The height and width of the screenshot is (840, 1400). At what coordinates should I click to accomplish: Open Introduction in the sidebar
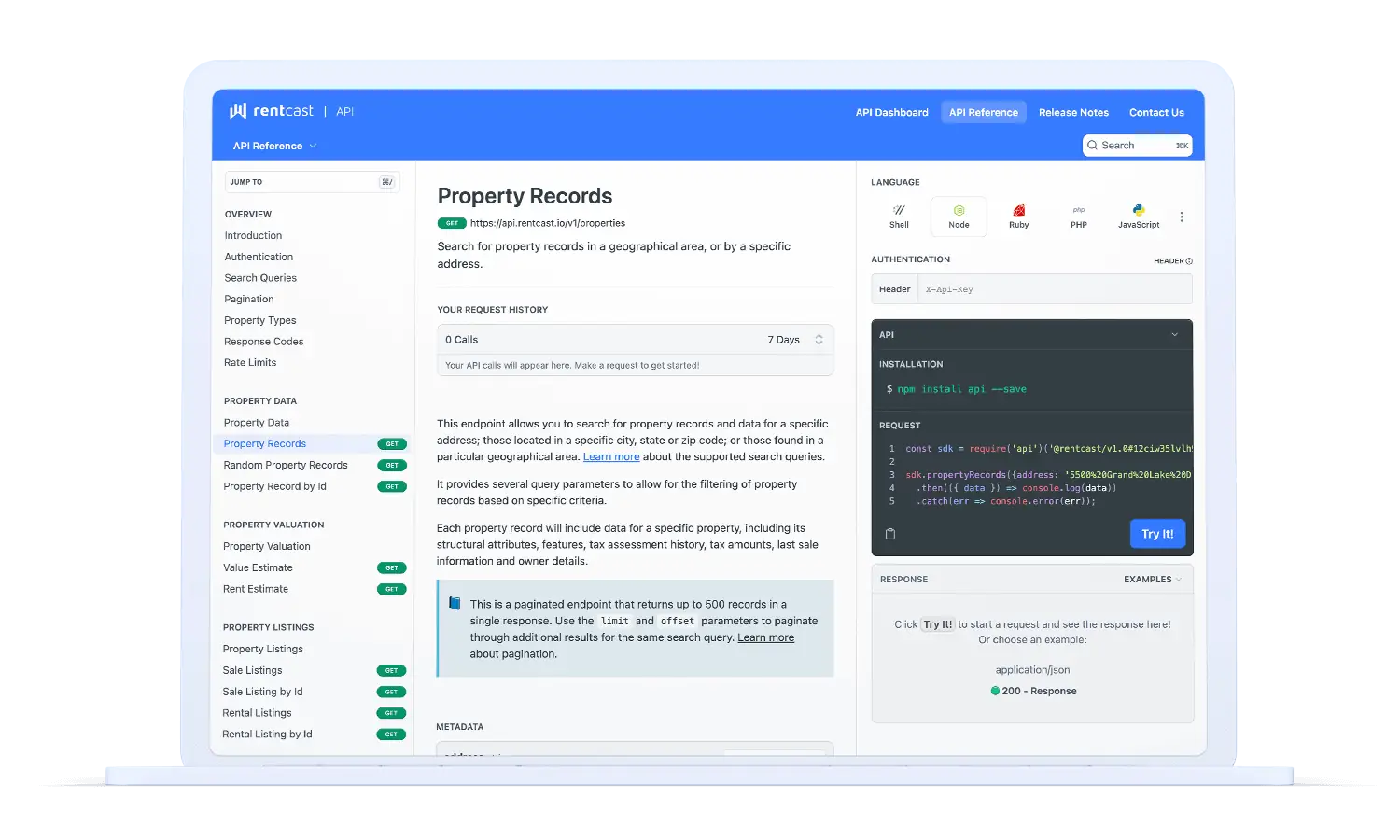tap(253, 236)
